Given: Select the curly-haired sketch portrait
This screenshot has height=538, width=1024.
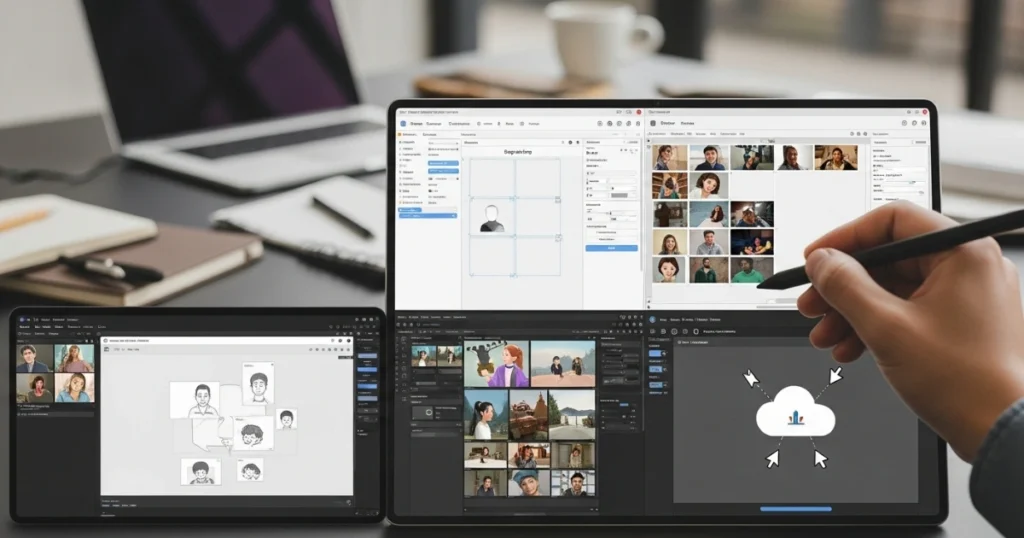Looking at the screenshot, I should point(252,434).
